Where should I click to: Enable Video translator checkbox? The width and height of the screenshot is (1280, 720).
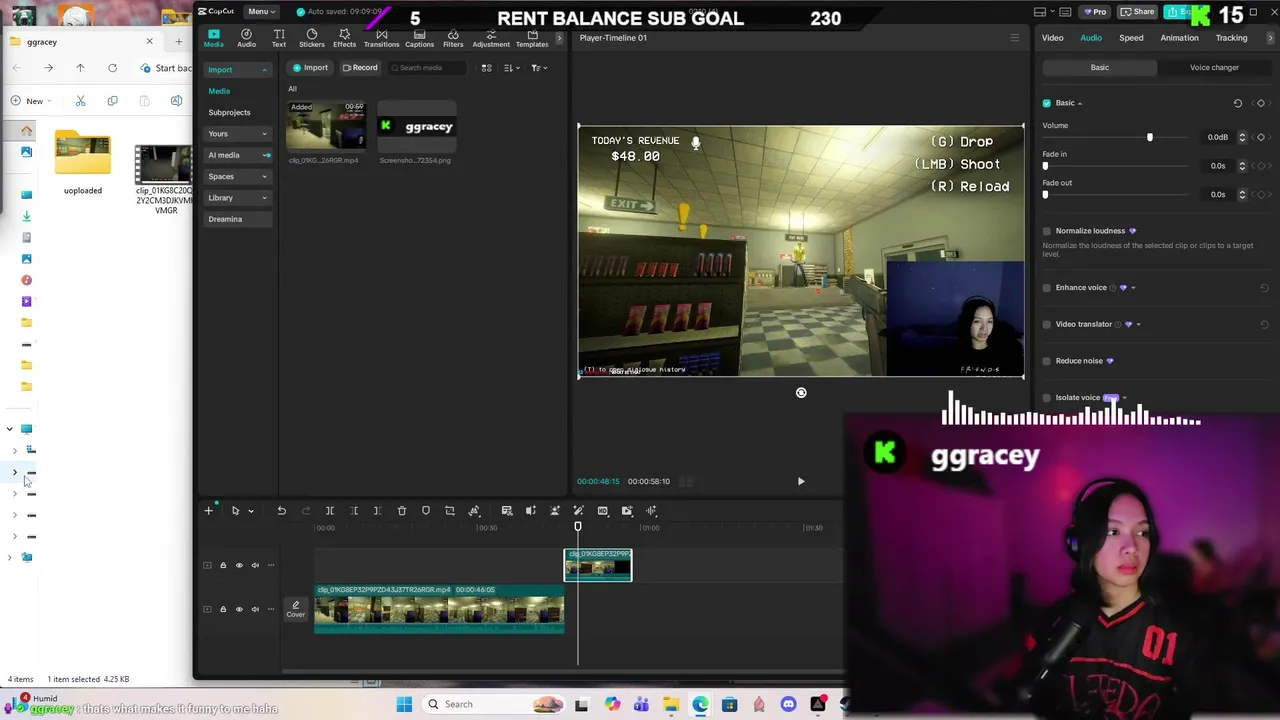click(x=1047, y=324)
